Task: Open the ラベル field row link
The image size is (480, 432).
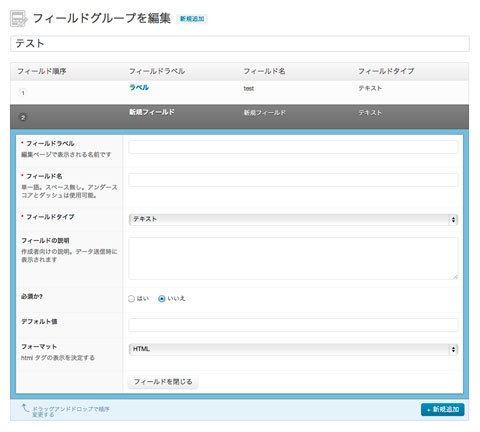Action: (139, 88)
